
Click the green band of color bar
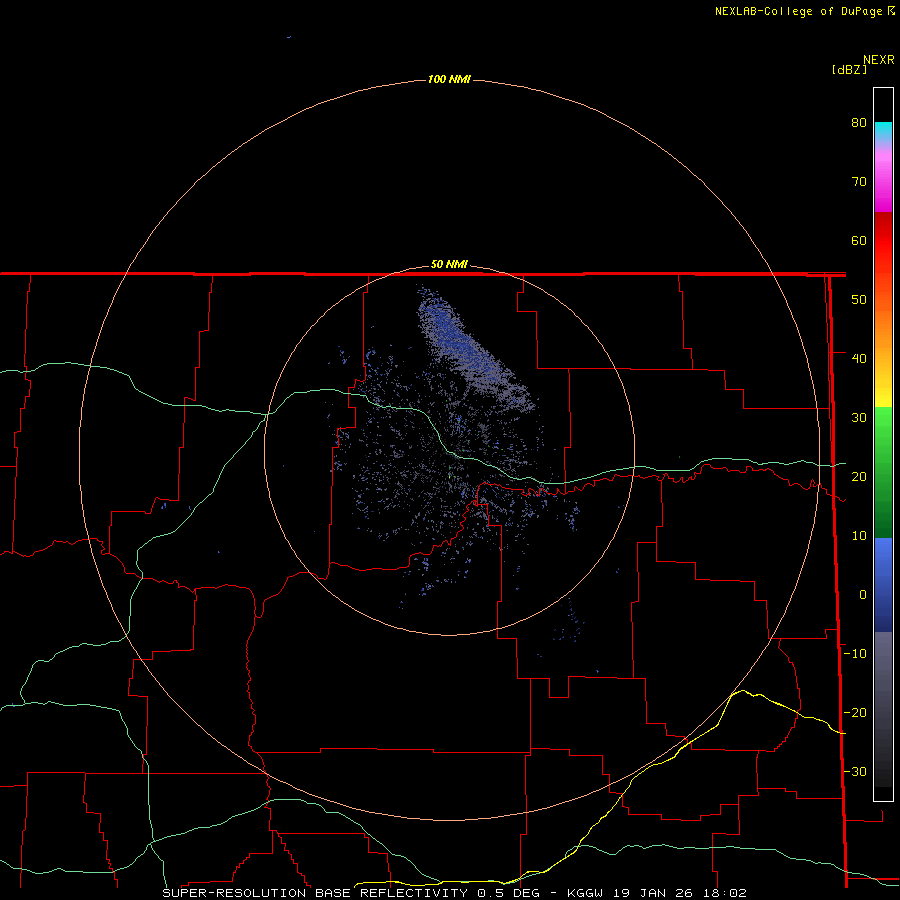pyautogui.click(x=883, y=472)
